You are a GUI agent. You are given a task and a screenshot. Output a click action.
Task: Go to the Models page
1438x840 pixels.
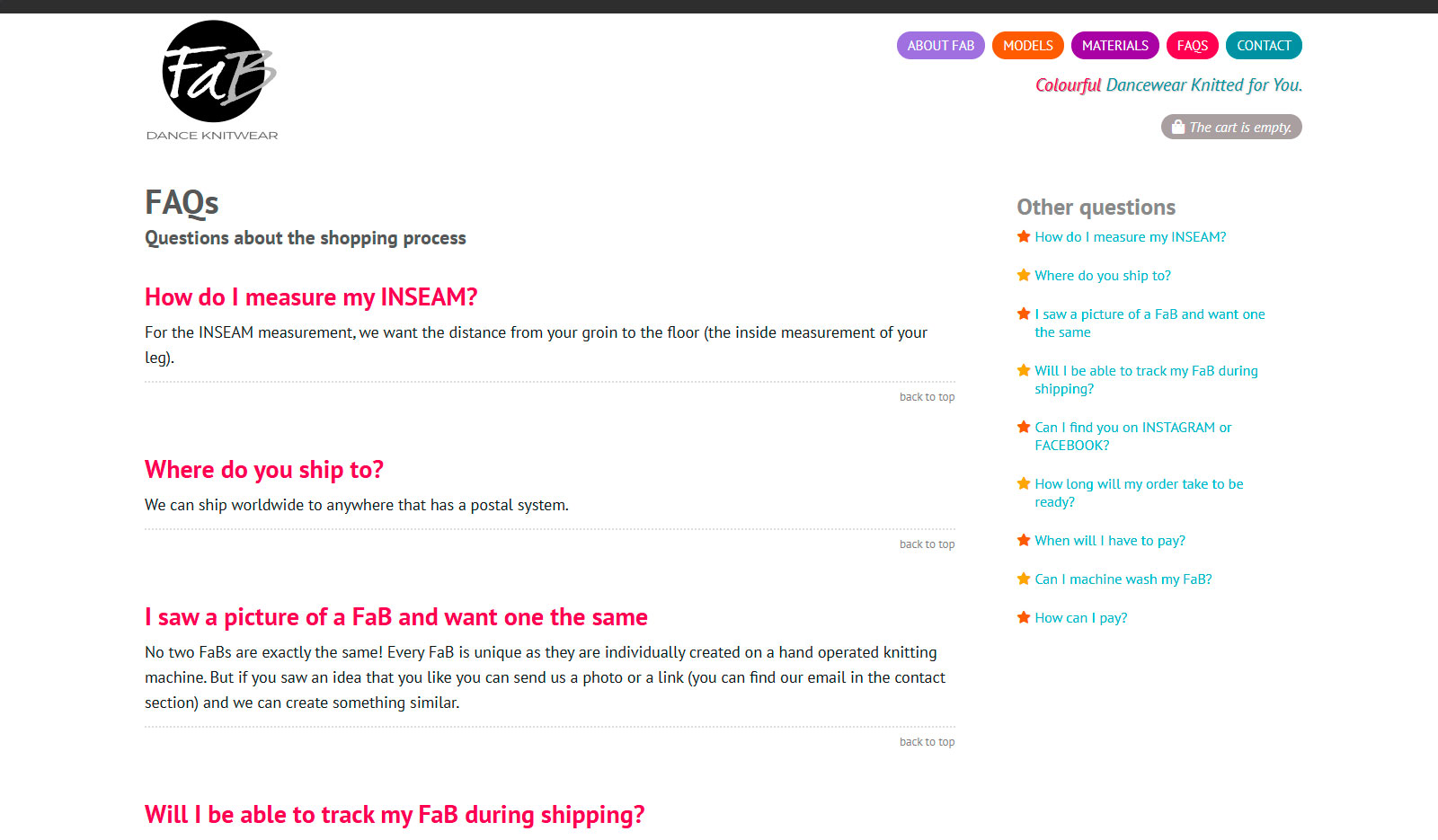click(x=1027, y=46)
